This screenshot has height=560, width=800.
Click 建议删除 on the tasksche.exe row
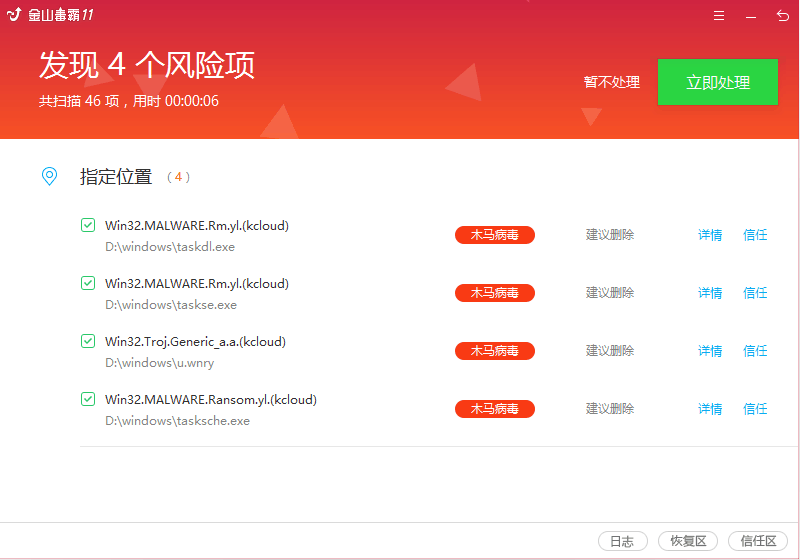pos(610,409)
